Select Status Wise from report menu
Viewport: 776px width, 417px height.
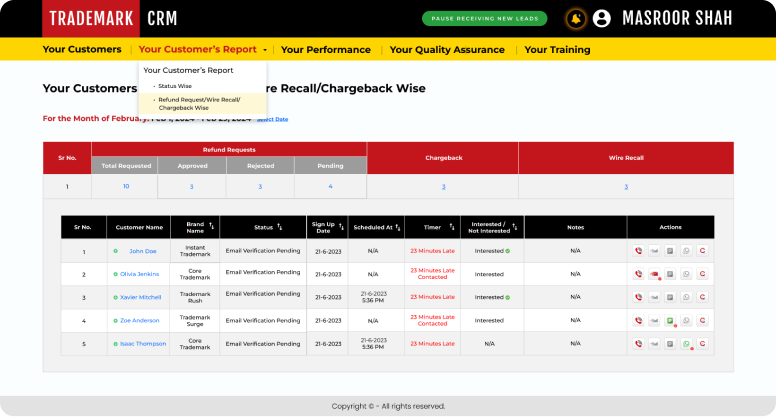[x=175, y=86]
